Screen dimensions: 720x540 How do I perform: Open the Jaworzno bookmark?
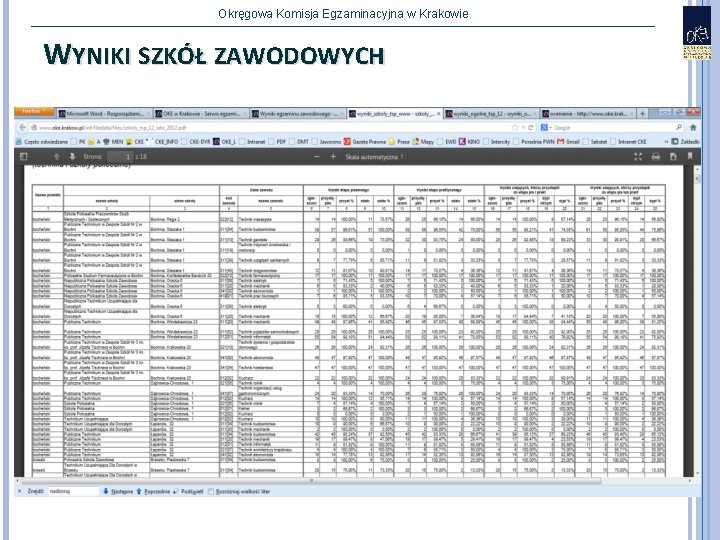point(326,142)
